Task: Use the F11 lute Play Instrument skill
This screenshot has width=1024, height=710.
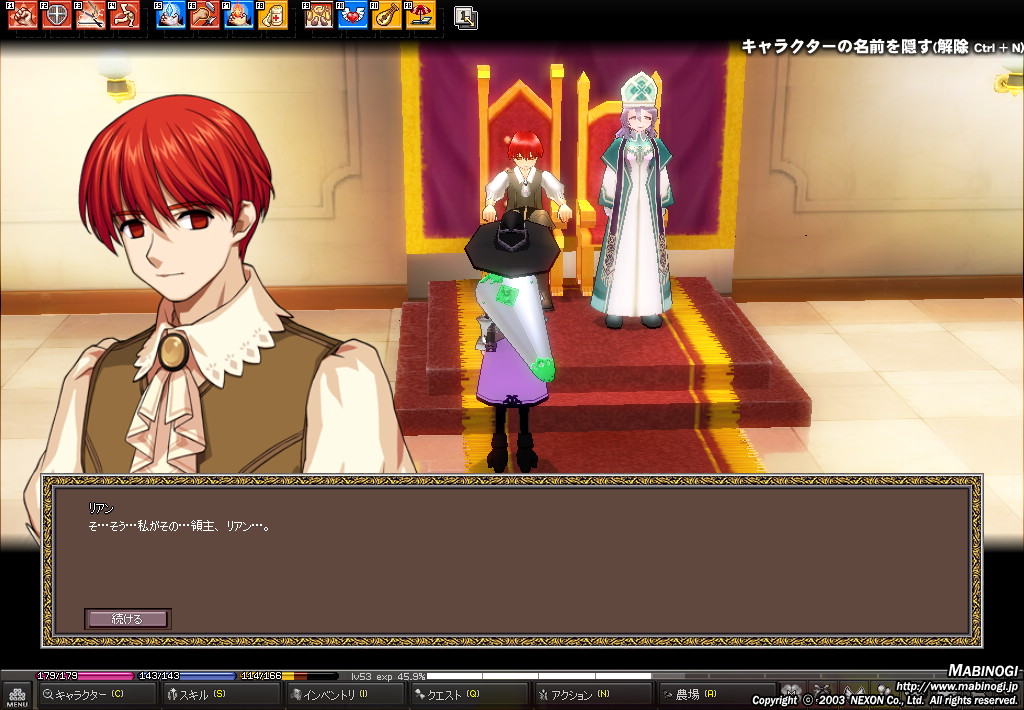Action: (387, 16)
